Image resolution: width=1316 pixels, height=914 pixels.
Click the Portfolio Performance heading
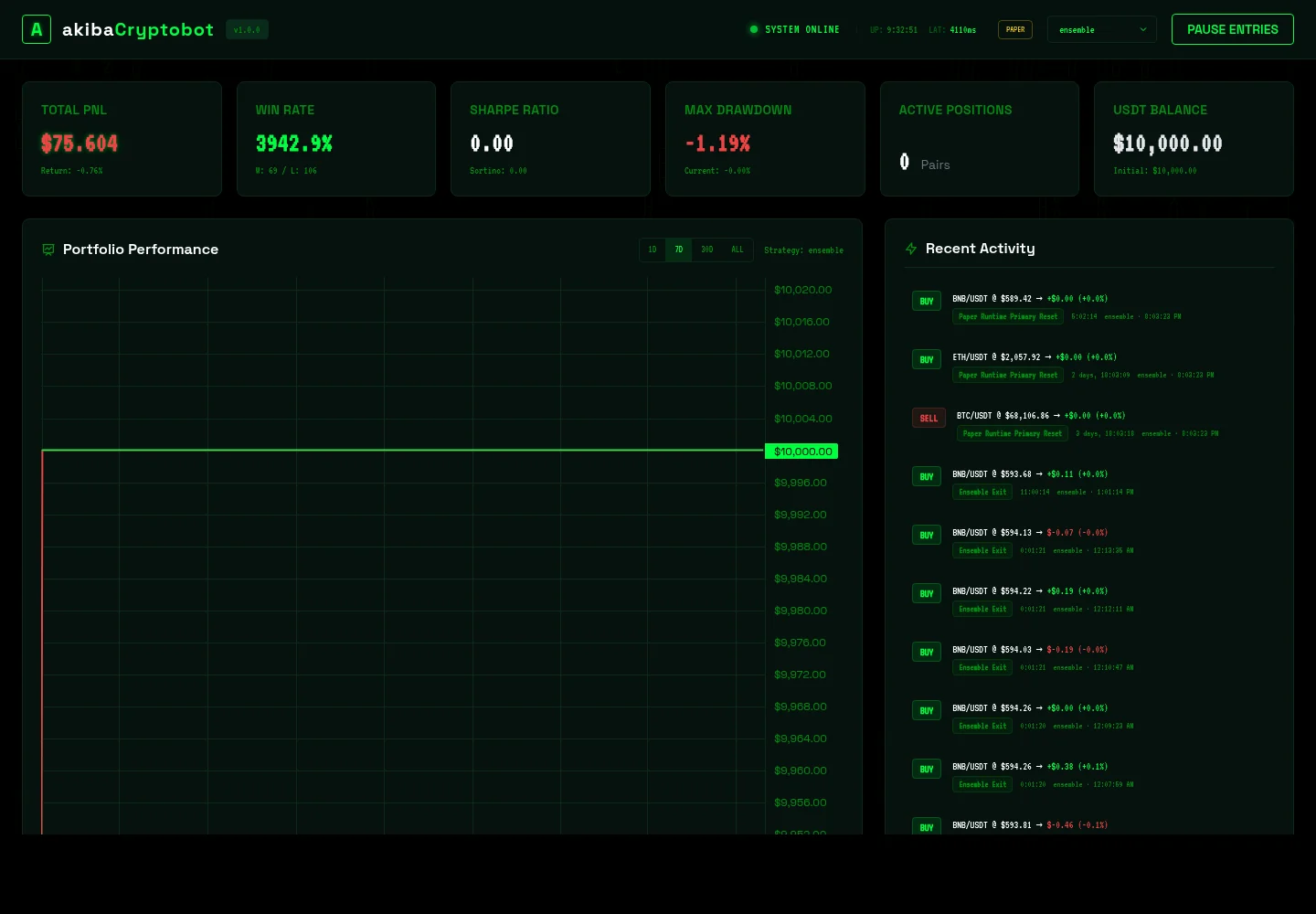141,250
